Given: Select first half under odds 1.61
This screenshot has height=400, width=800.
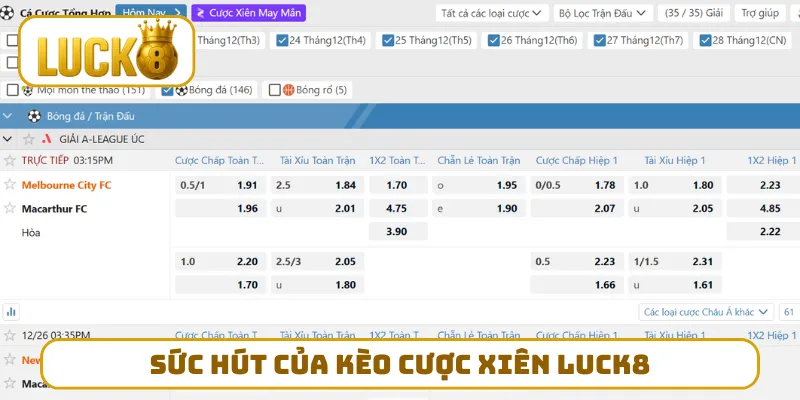Looking at the screenshot, I should click(x=675, y=285).
